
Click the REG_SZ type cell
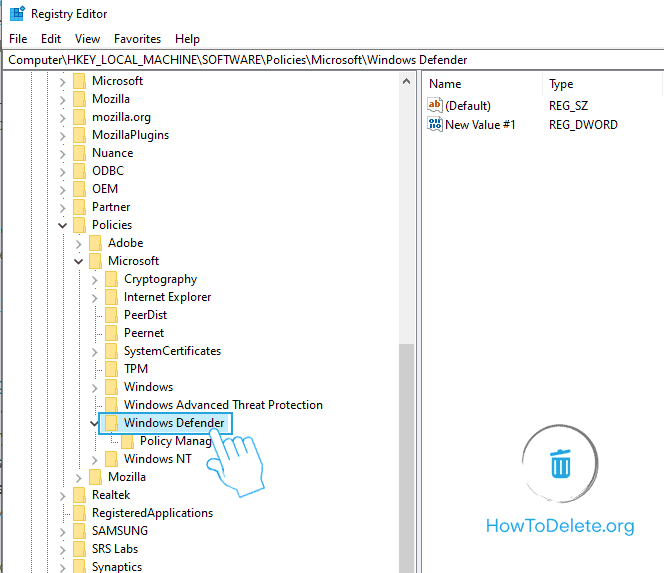pyautogui.click(x=568, y=105)
